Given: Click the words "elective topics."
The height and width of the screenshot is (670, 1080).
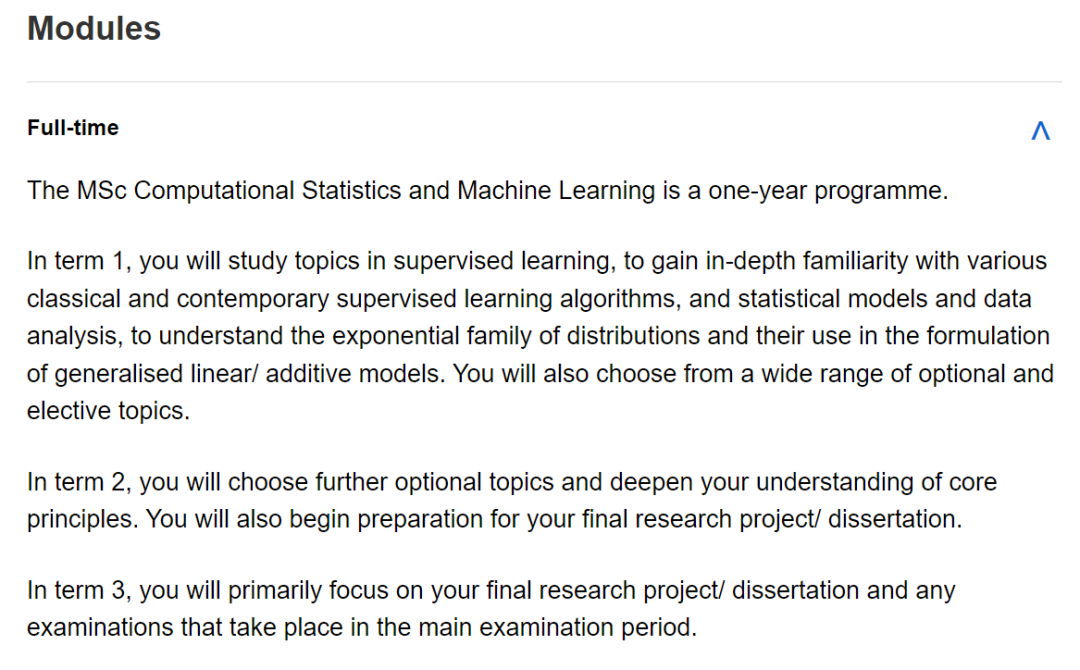Looking at the screenshot, I should click(108, 411).
